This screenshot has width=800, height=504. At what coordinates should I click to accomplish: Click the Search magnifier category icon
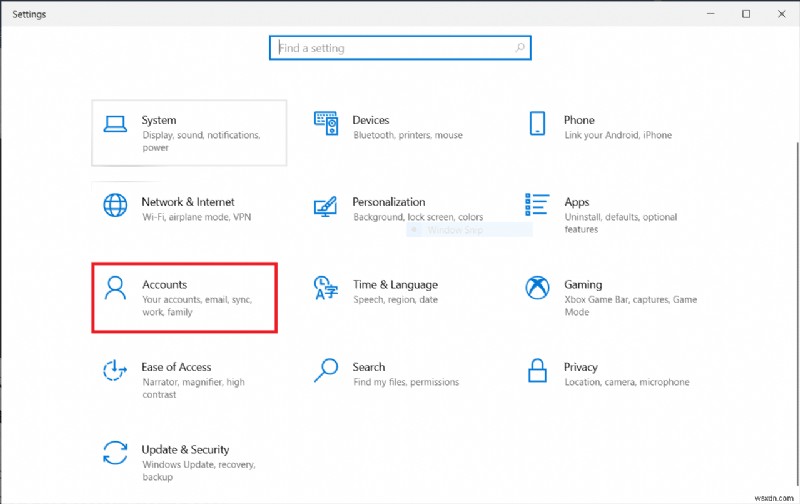pyautogui.click(x=326, y=371)
